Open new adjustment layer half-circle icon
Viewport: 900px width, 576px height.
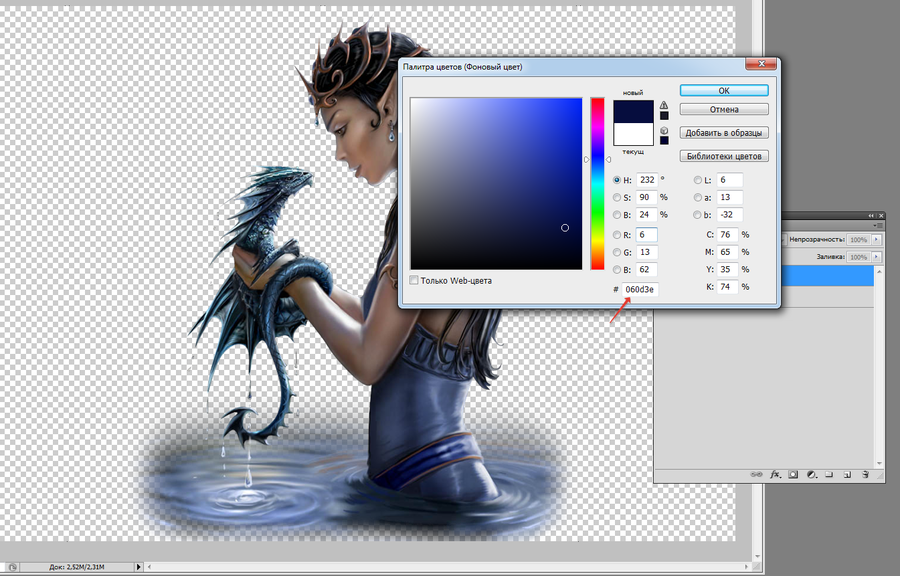point(812,474)
